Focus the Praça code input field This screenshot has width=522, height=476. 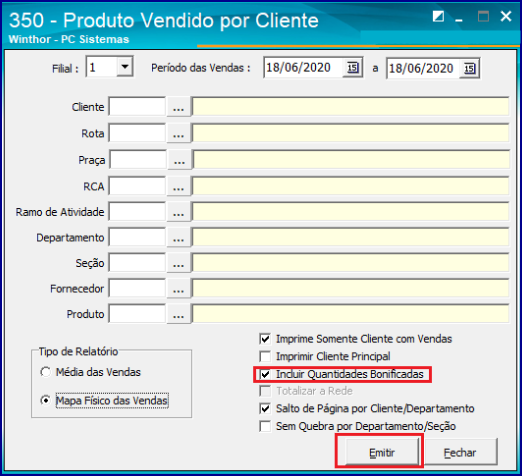138,160
